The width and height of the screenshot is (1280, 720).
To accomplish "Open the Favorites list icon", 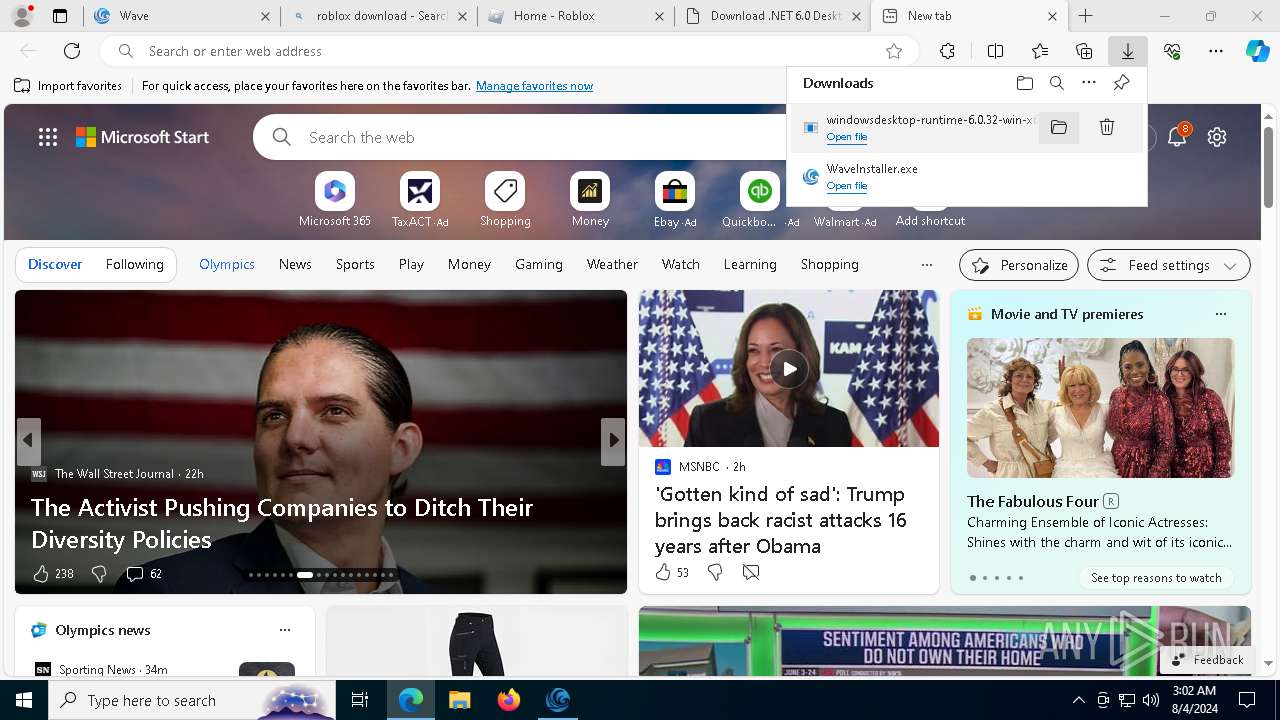I will (1040, 51).
